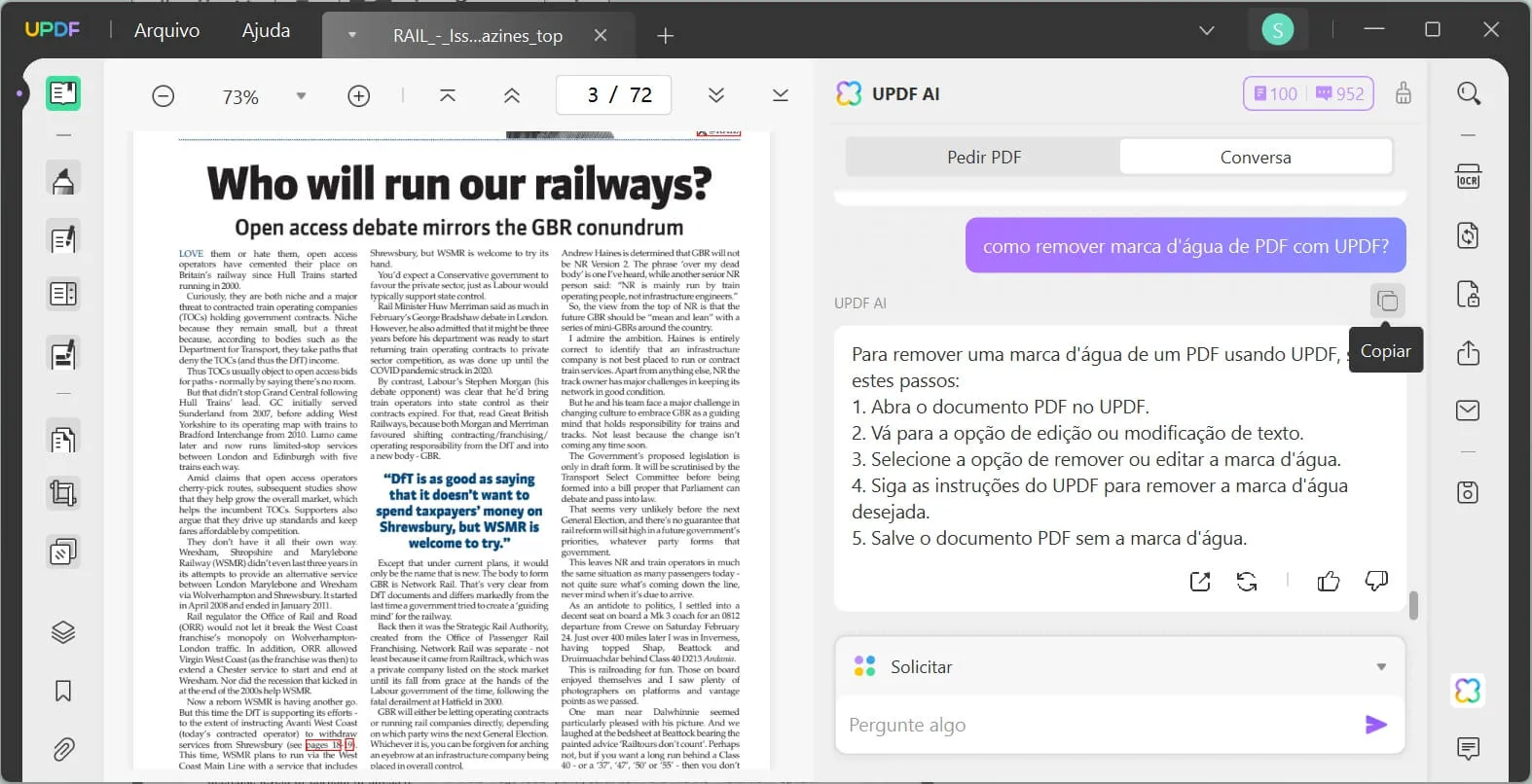Image resolution: width=1532 pixels, height=784 pixels.
Task: Click the zoom out minus button
Action: (164, 96)
